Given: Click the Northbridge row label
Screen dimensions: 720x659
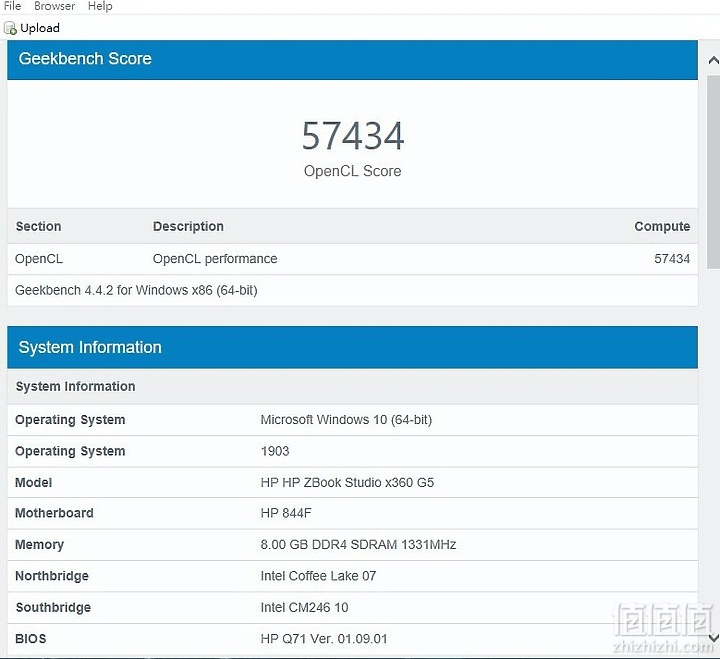Looking at the screenshot, I should pos(52,576).
